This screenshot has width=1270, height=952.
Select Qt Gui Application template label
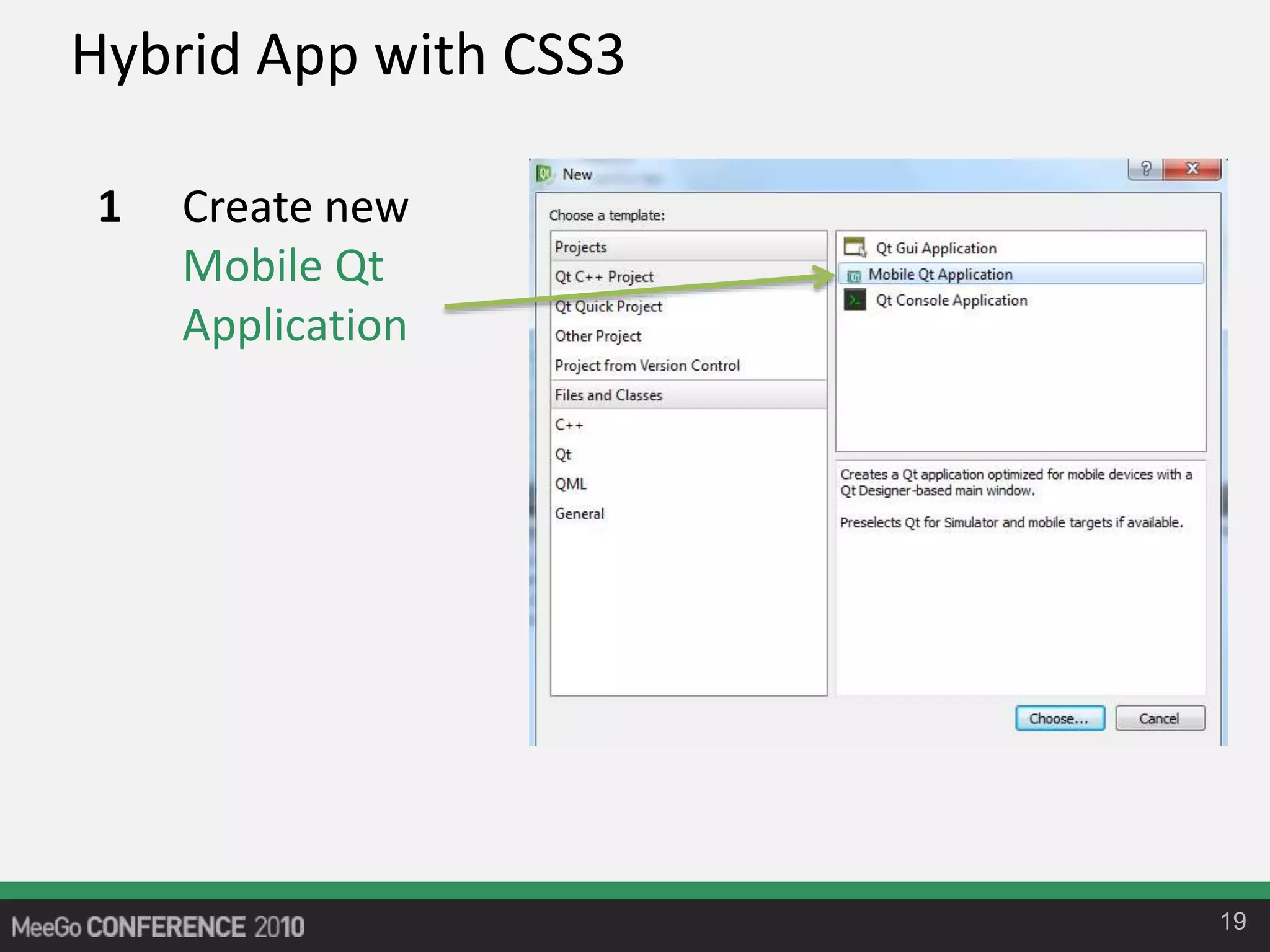coord(936,249)
